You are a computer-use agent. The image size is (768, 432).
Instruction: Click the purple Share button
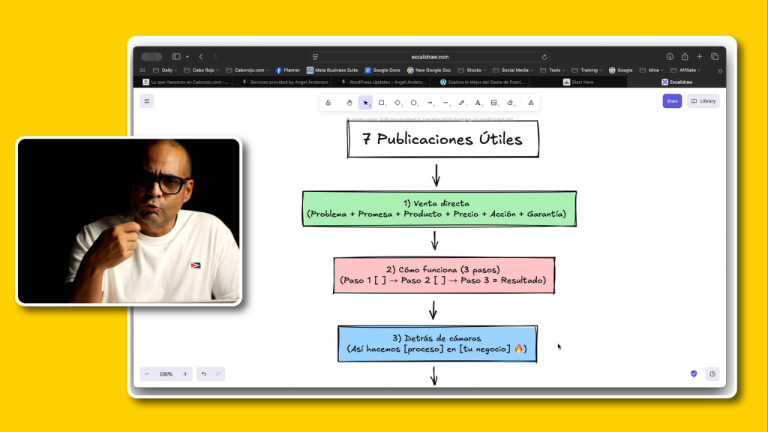(672, 101)
